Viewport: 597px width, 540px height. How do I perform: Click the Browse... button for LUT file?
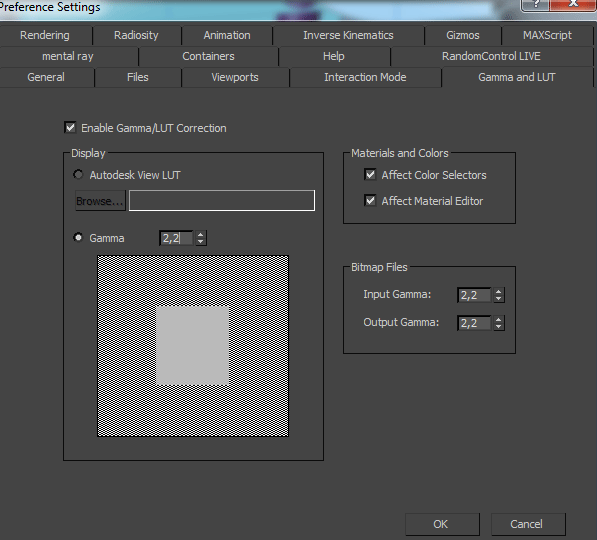pyautogui.click(x=100, y=201)
